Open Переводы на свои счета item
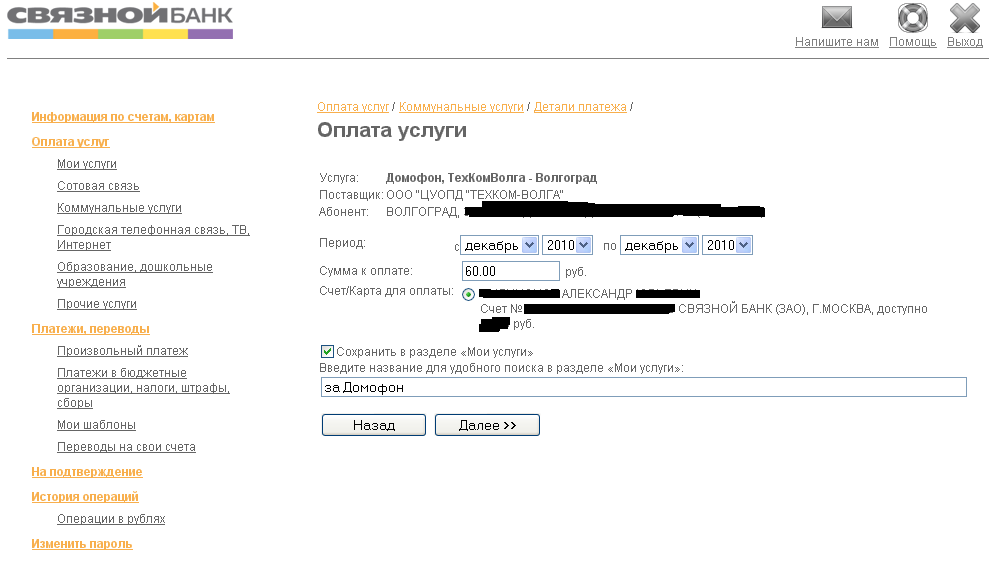The width and height of the screenshot is (989, 569). pyautogui.click(x=126, y=447)
